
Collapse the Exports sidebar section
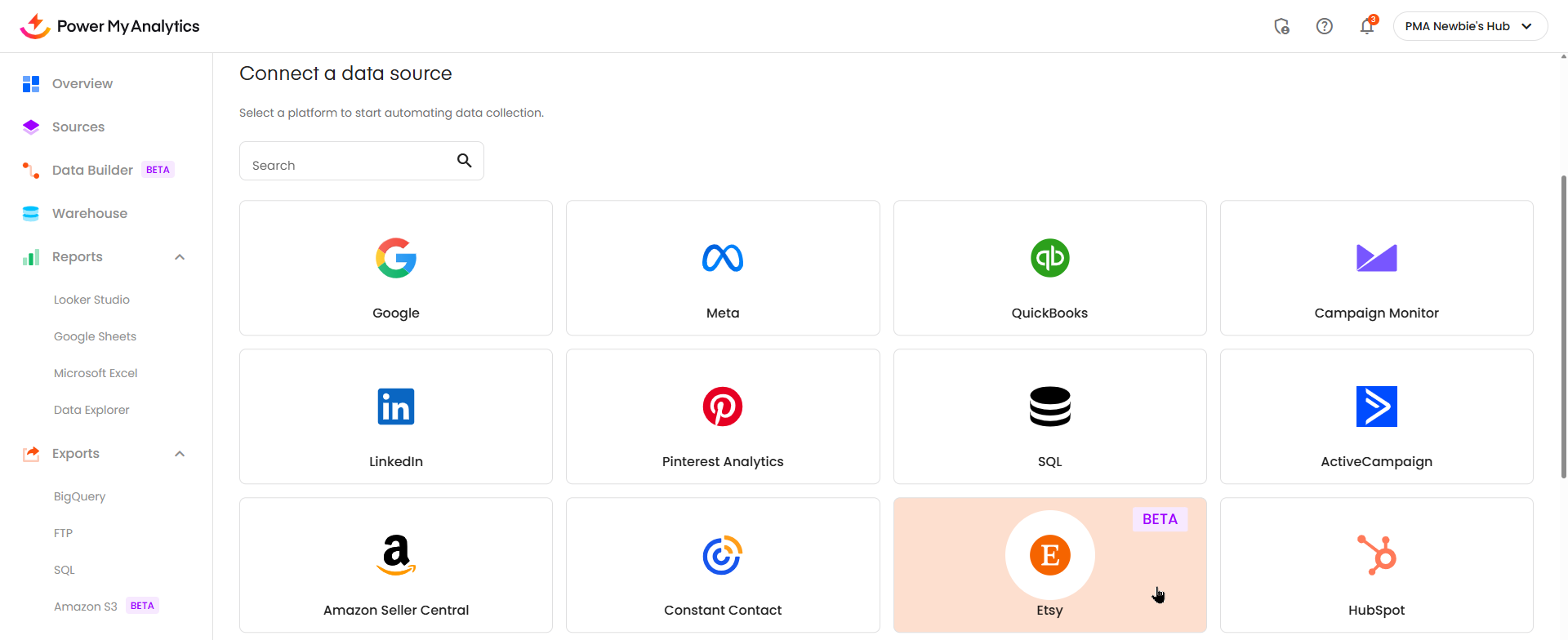(x=180, y=454)
